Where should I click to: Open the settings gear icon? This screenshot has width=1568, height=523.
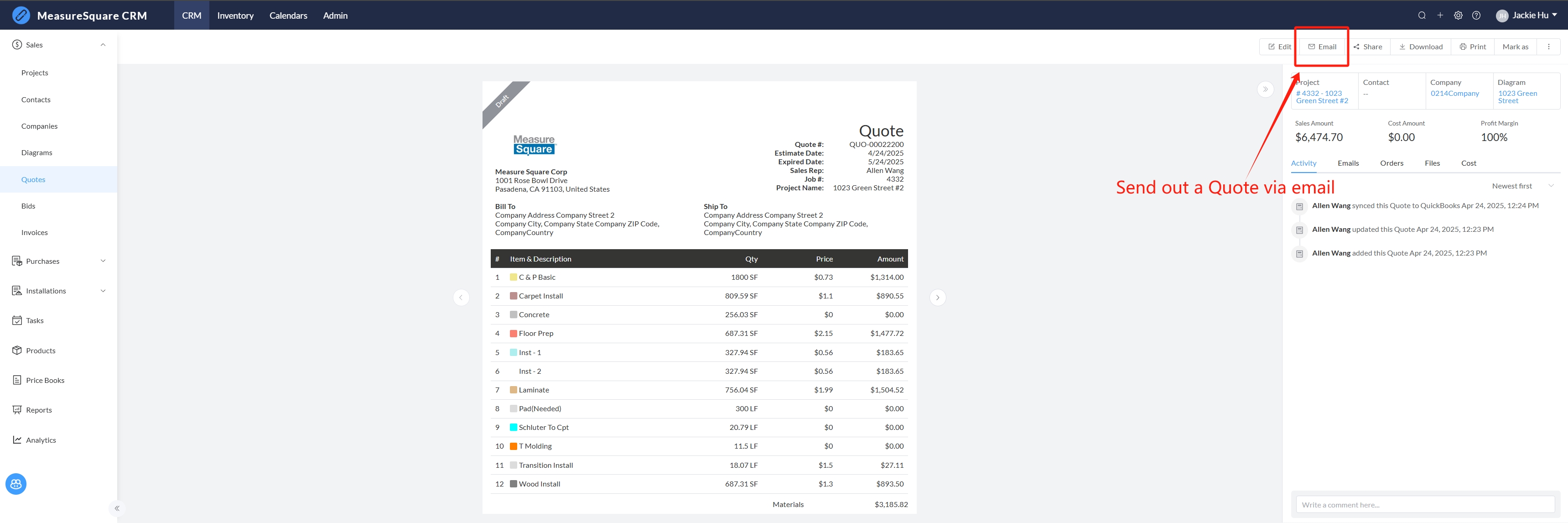[x=1458, y=15]
